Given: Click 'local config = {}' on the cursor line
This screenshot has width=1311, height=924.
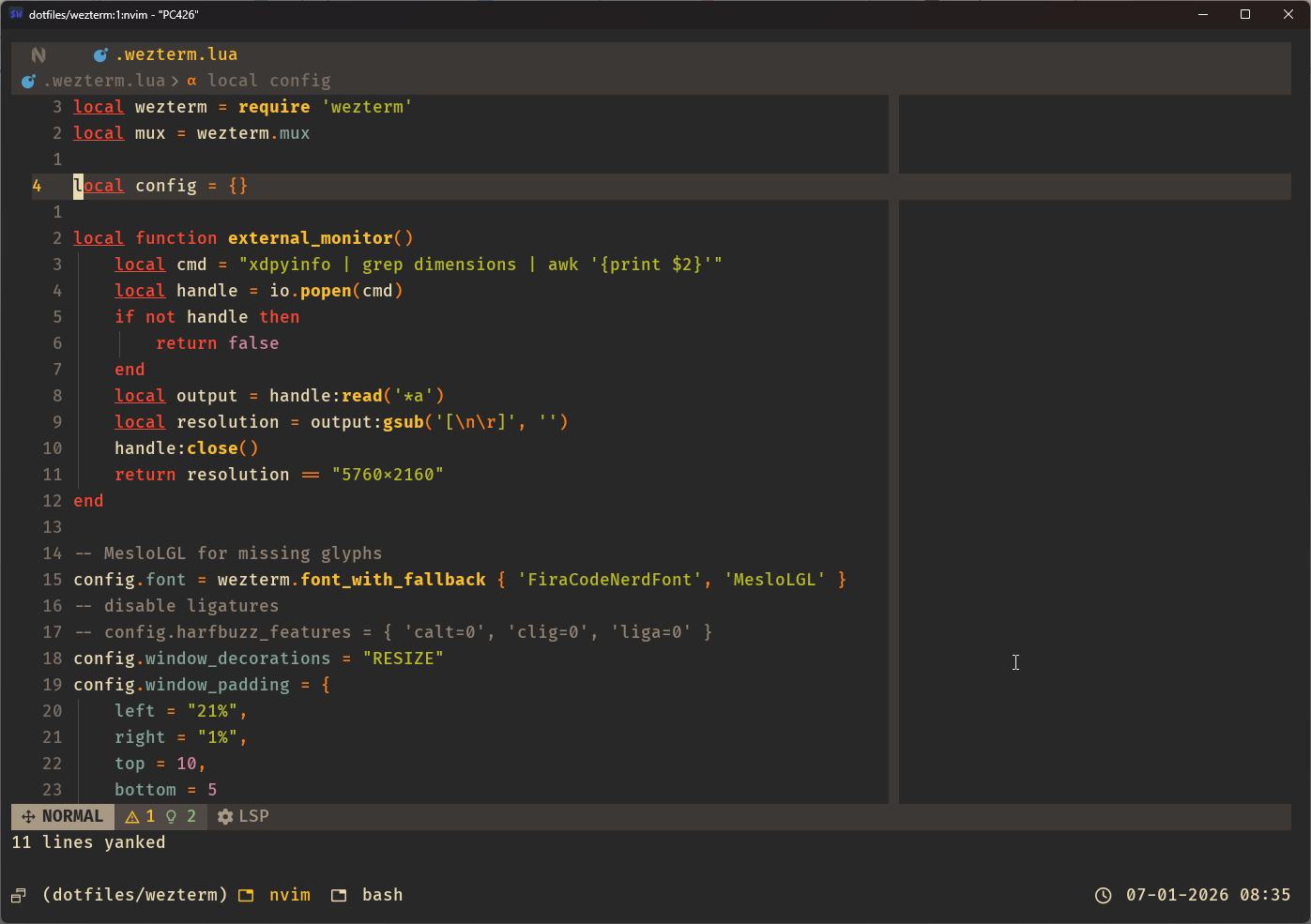Looking at the screenshot, I should pos(160,186).
